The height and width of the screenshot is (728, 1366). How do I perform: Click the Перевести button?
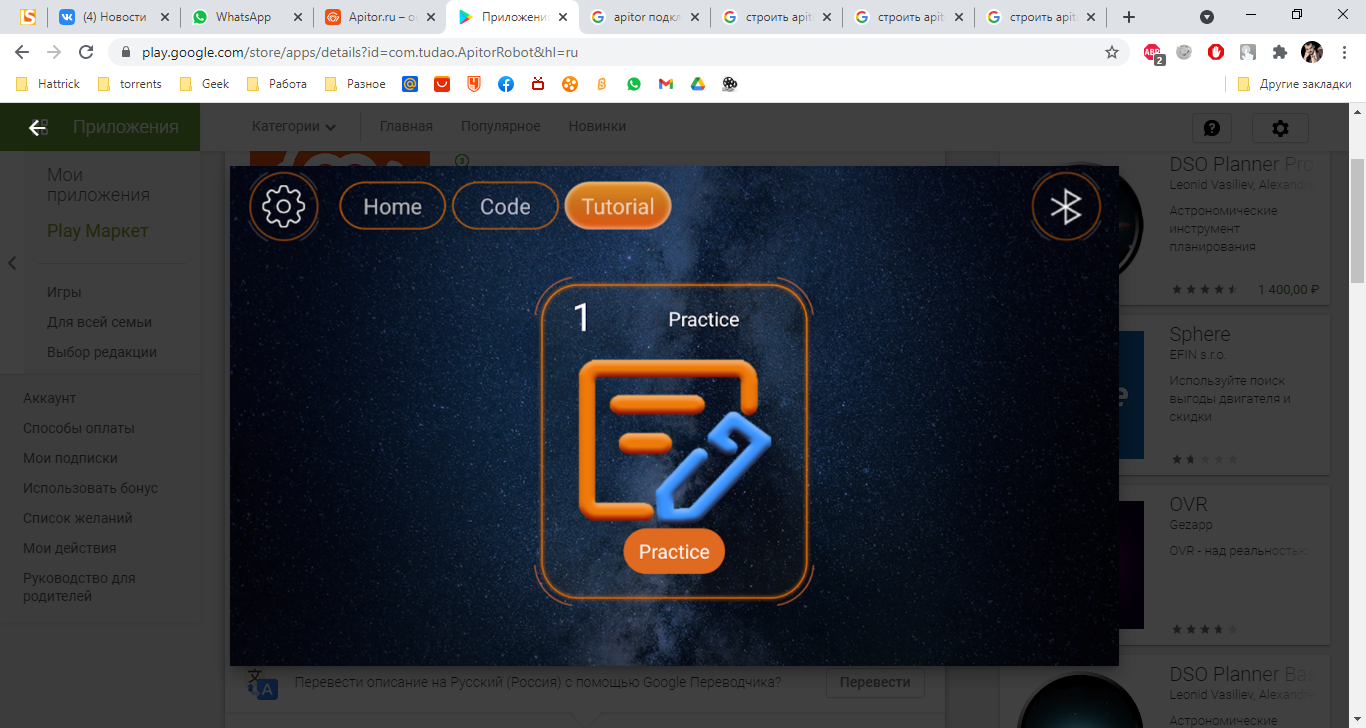click(x=875, y=682)
